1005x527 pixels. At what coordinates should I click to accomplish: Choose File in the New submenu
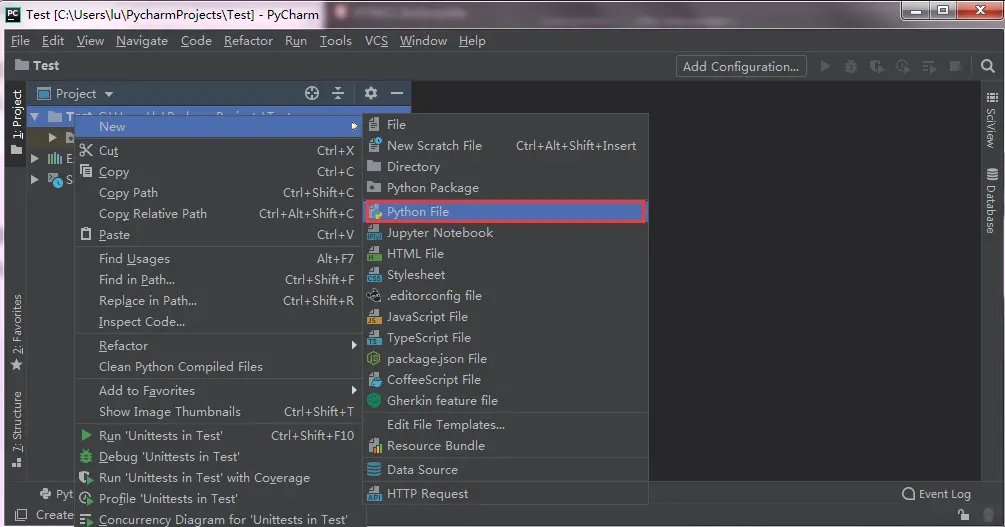tap(506, 124)
